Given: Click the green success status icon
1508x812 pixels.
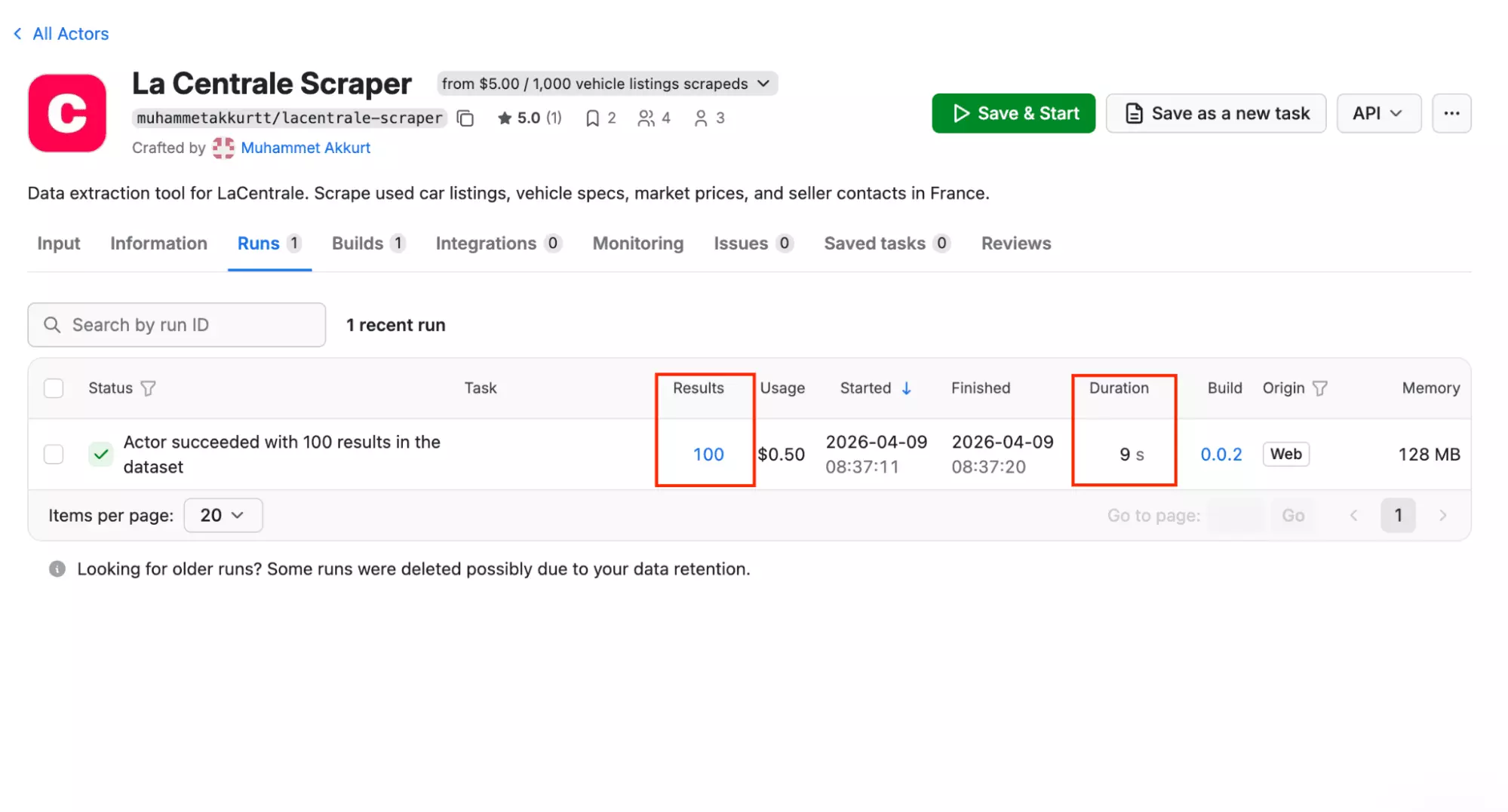Looking at the screenshot, I should pos(100,455).
